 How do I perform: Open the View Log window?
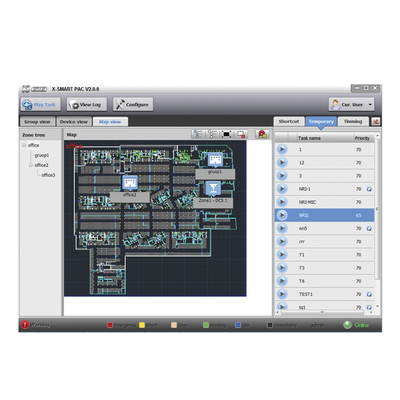click(86, 104)
